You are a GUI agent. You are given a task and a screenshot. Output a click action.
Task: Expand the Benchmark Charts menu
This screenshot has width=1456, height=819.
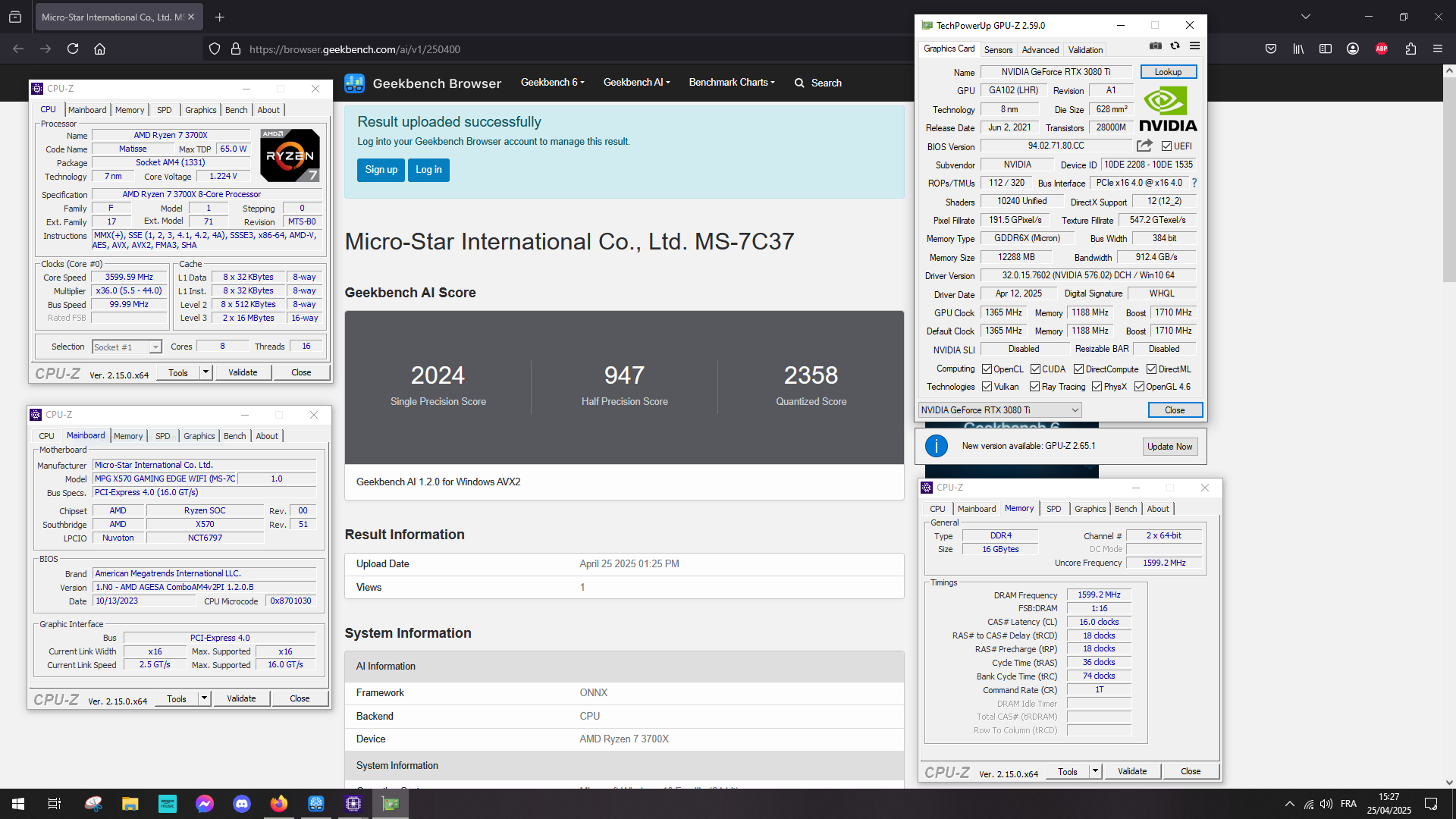732,83
